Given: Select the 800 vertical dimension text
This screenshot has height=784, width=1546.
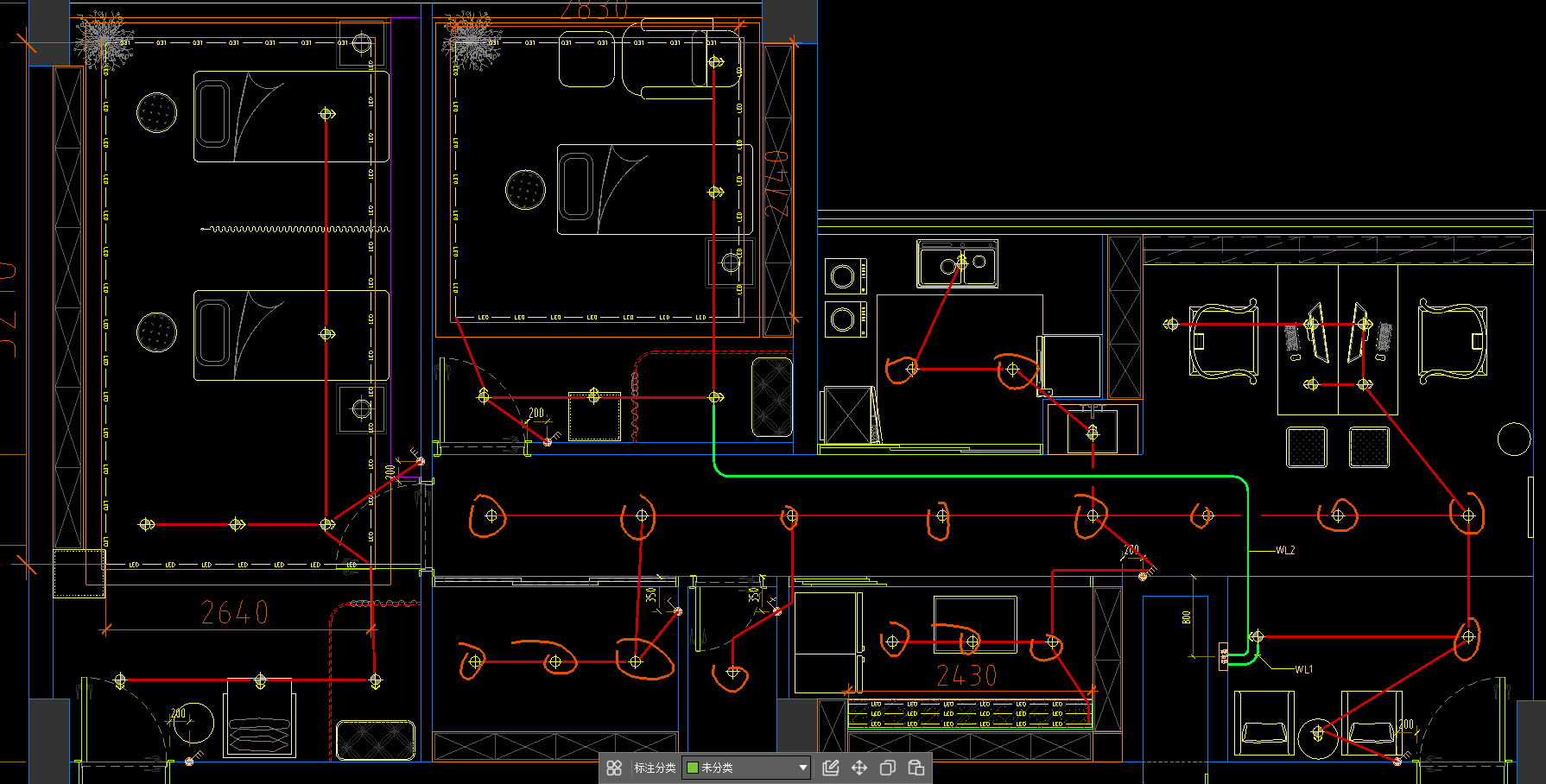Looking at the screenshot, I should (1187, 617).
